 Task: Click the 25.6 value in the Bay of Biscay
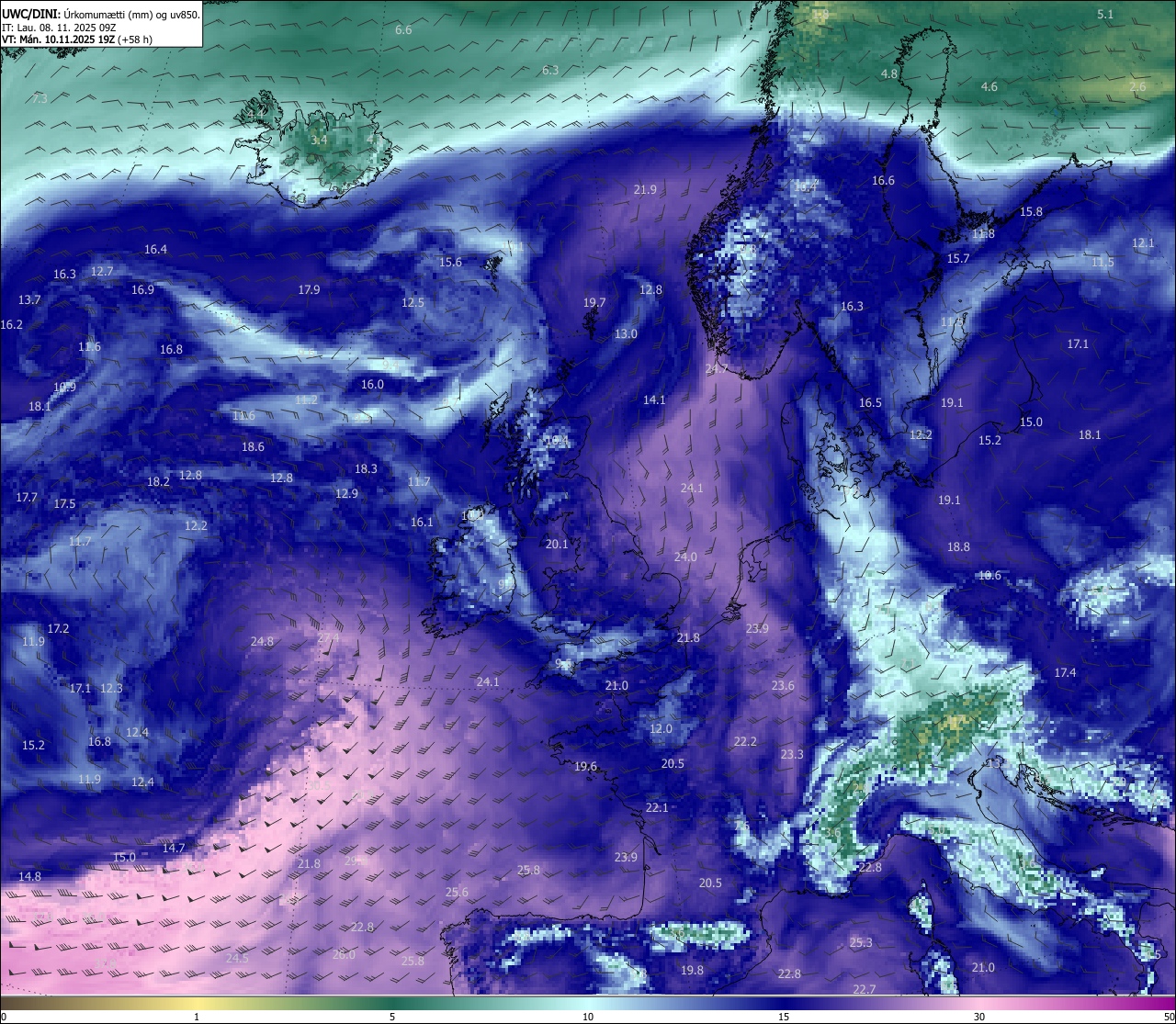point(457,893)
